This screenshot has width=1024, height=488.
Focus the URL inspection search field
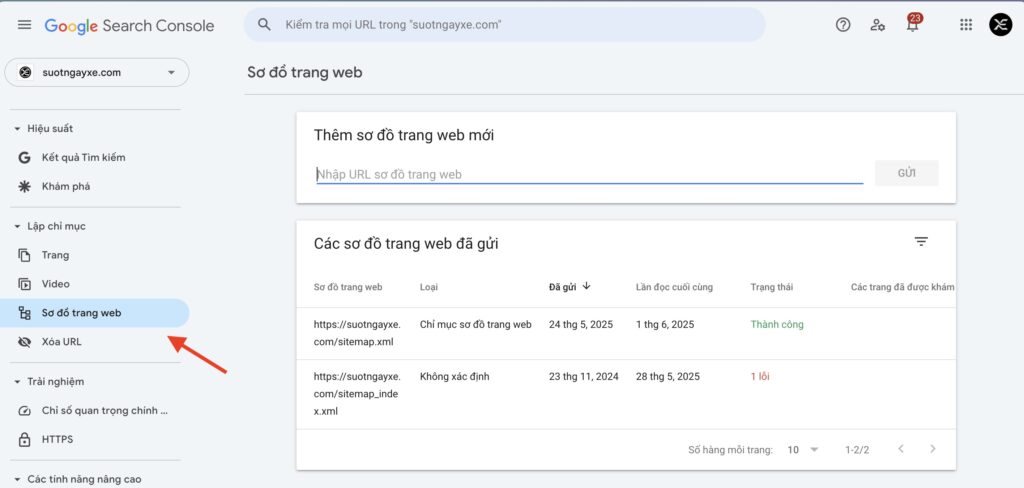coord(504,25)
